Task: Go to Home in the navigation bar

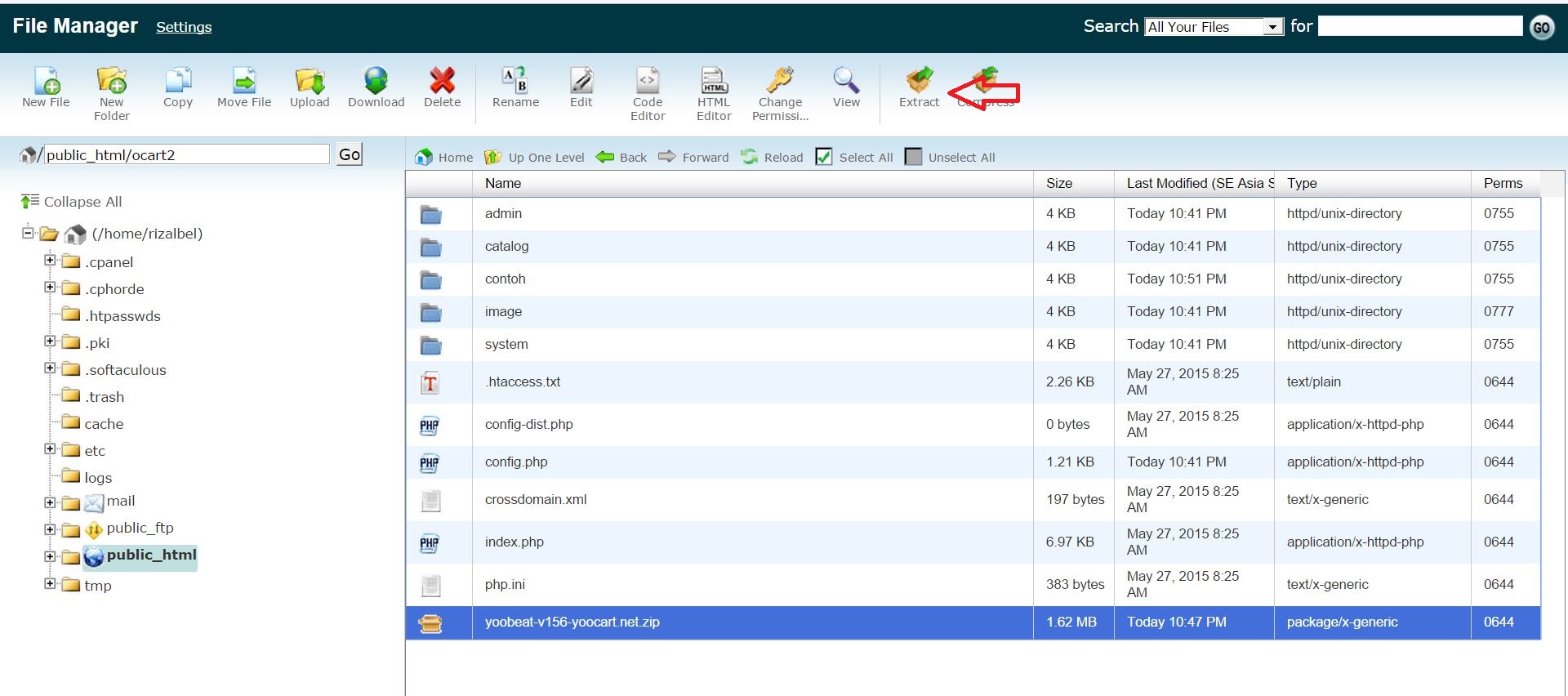Action: (x=444, y=157)
